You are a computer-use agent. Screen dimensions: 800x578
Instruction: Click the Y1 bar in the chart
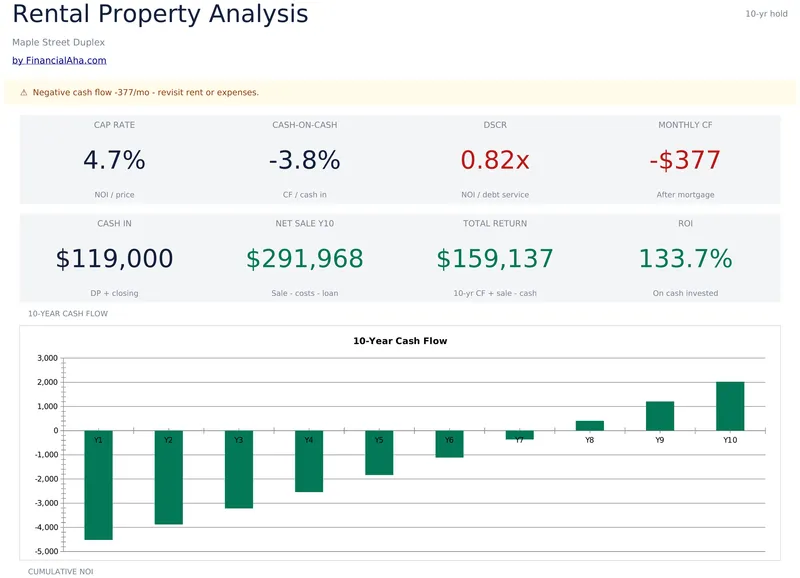(98, 485)
